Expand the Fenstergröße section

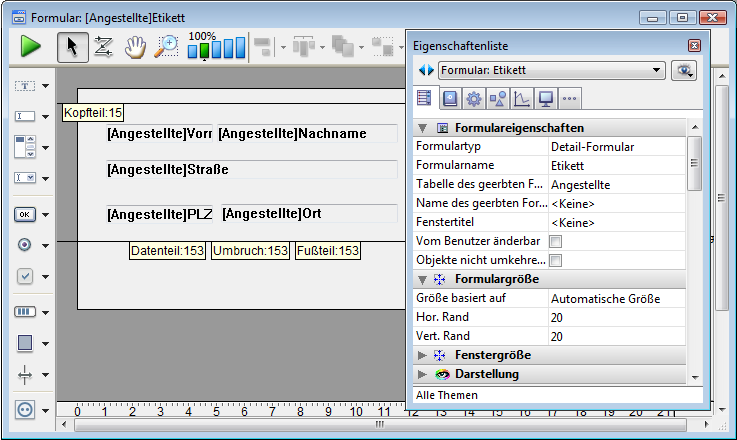coord(421,355)
